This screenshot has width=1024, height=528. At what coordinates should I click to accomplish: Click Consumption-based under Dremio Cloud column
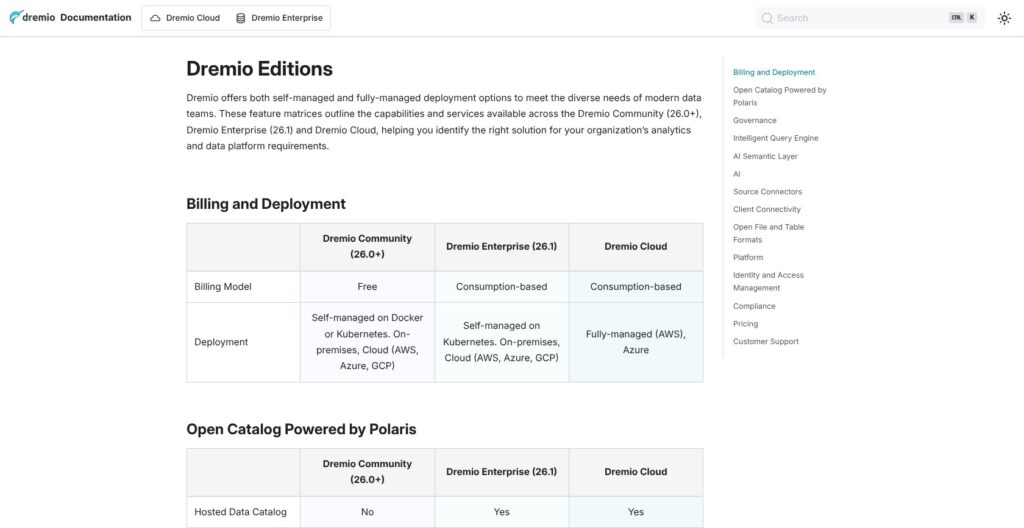coord(635,286)
